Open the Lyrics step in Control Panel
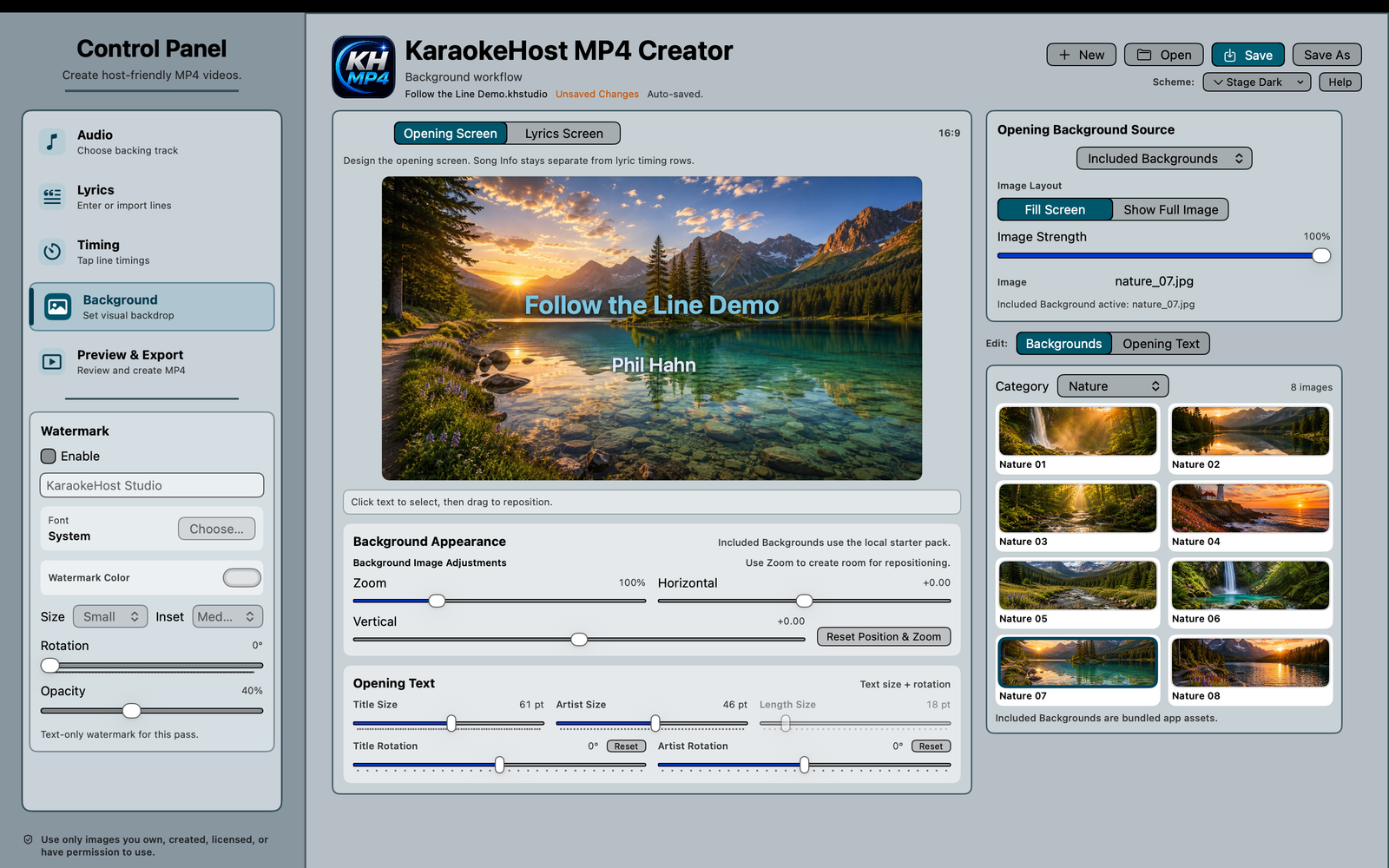The height and width of the screenshot is (868, 1389). 152,197
